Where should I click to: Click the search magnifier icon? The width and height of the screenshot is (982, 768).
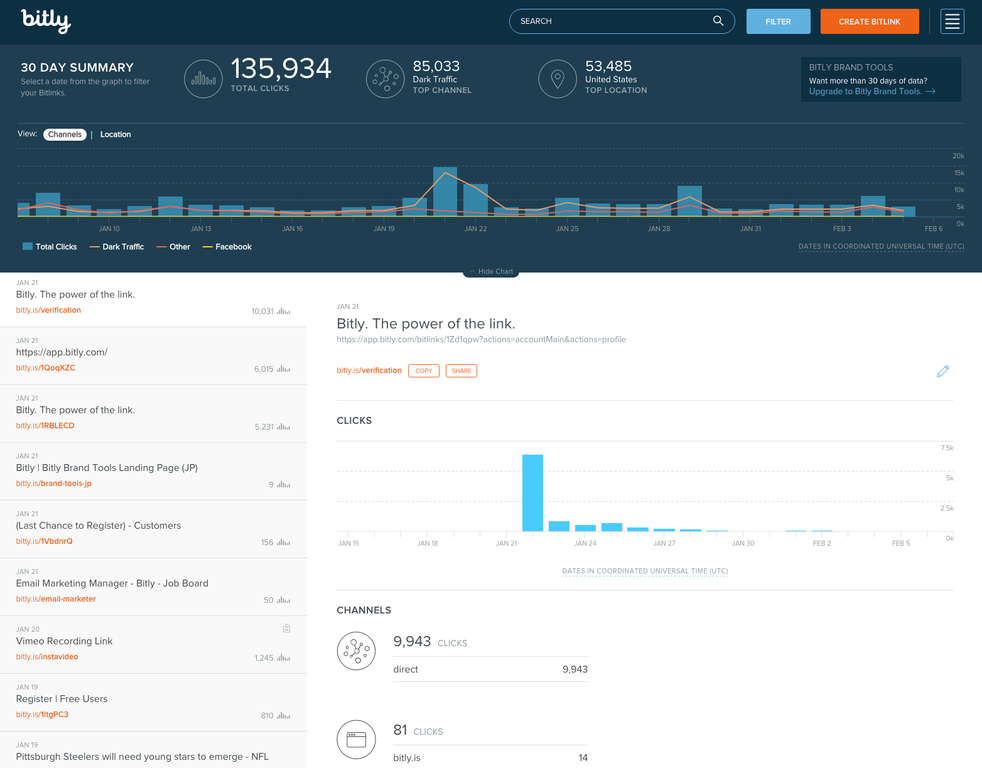coord(718,21)
